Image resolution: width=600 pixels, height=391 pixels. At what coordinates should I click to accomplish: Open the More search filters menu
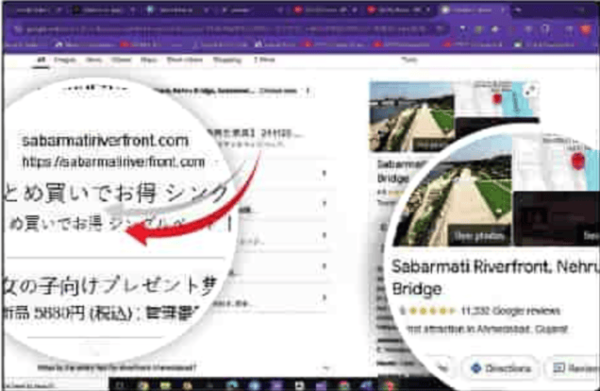[264, 60]
